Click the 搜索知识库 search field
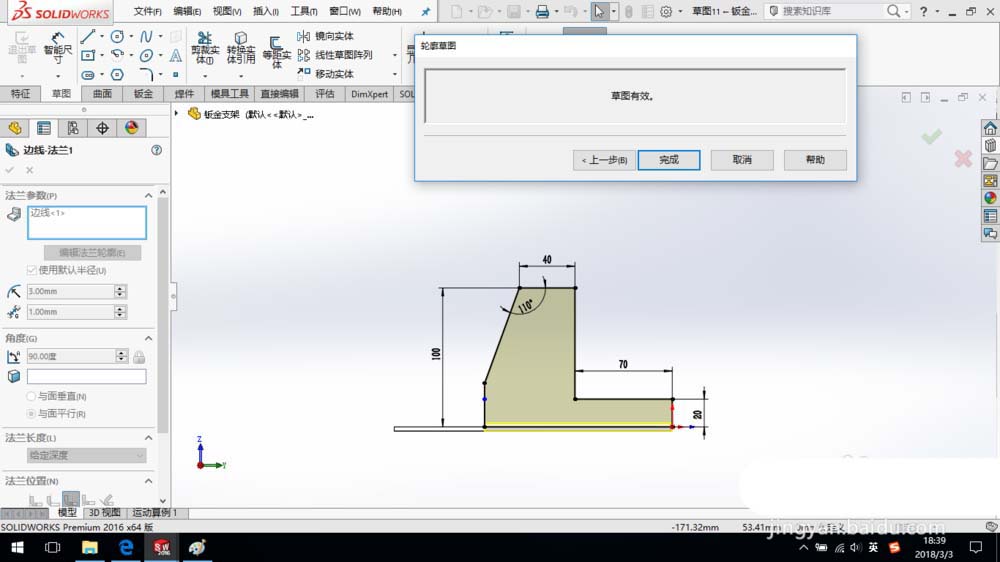The width and height of the screenshot is (1000, 562). pyautogui.click(x=832, y=11)
